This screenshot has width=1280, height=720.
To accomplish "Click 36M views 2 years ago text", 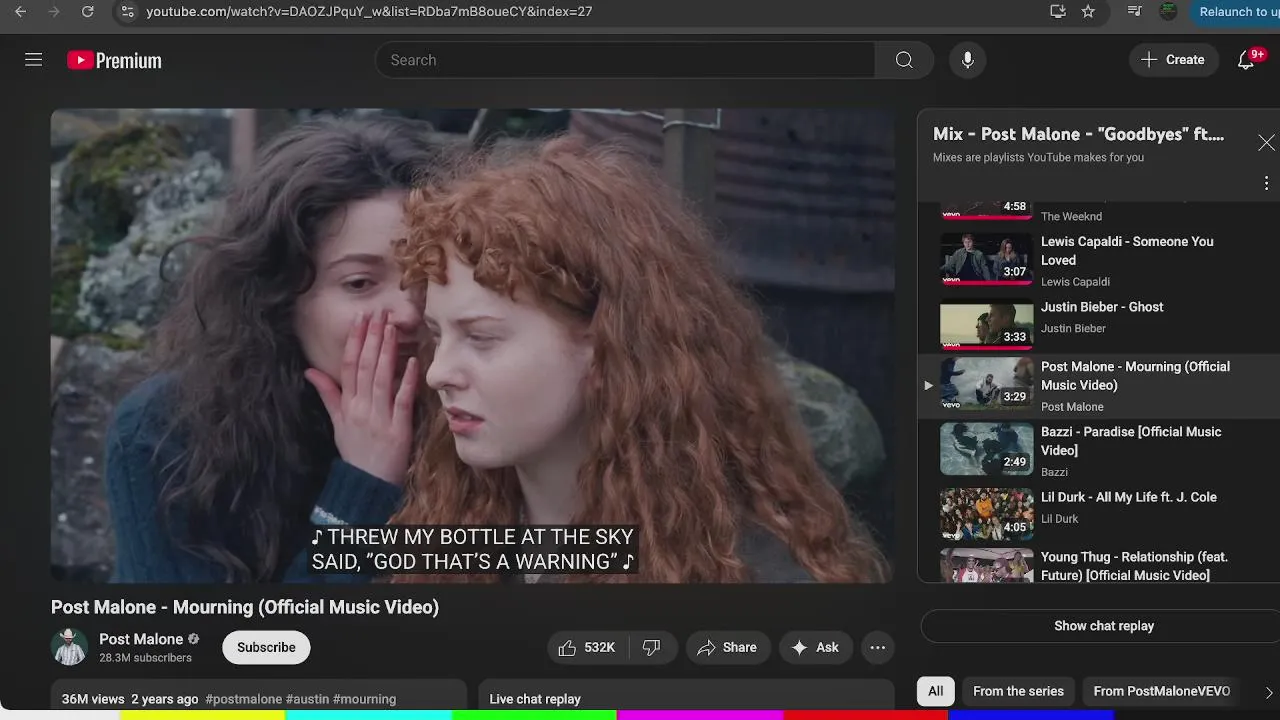I will pos(130,699).
